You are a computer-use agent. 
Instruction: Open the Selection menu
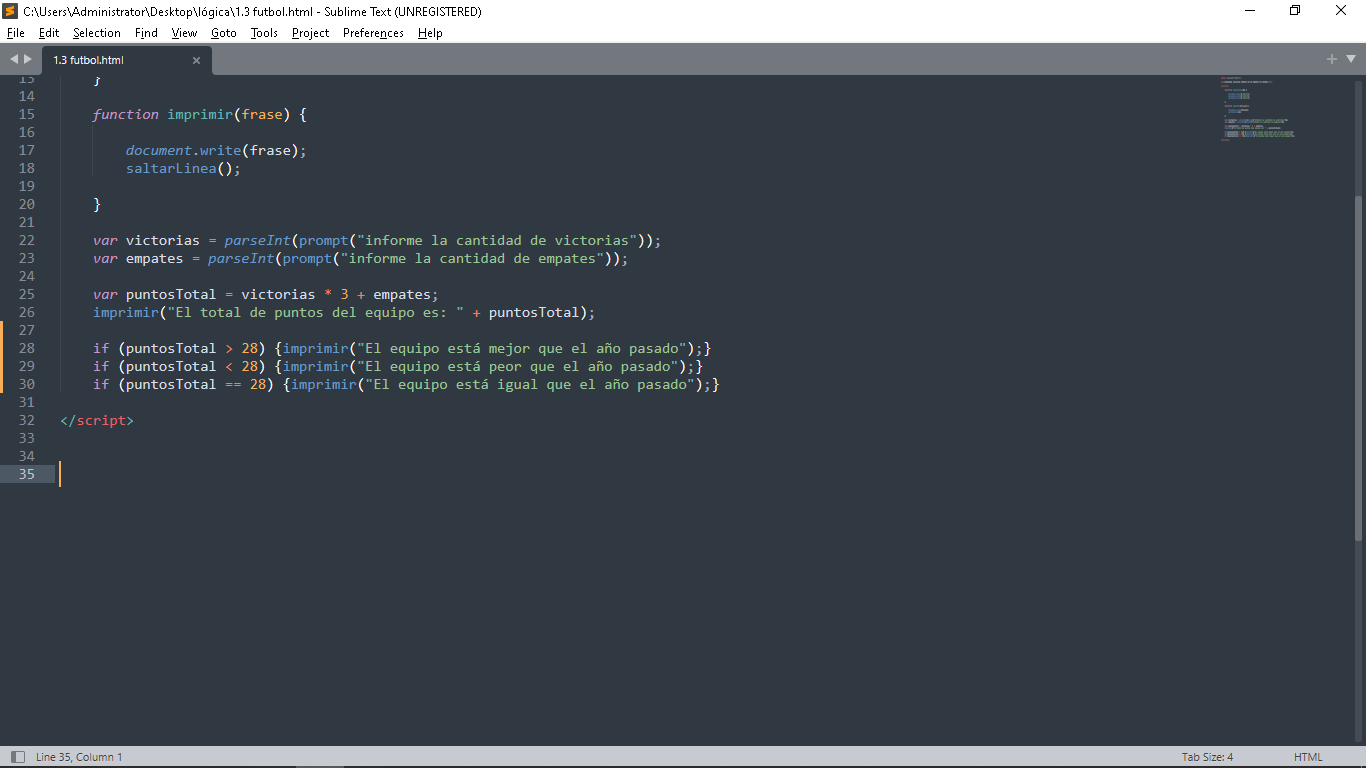click(x=97, y=33)
